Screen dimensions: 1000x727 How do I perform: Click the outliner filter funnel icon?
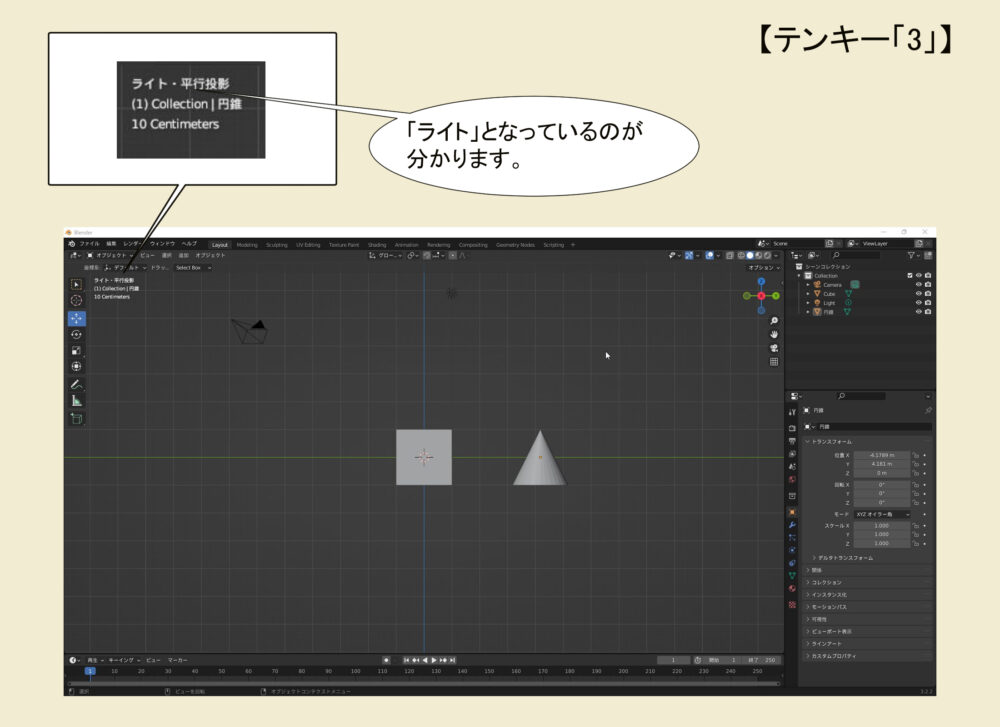coord(911,255)
